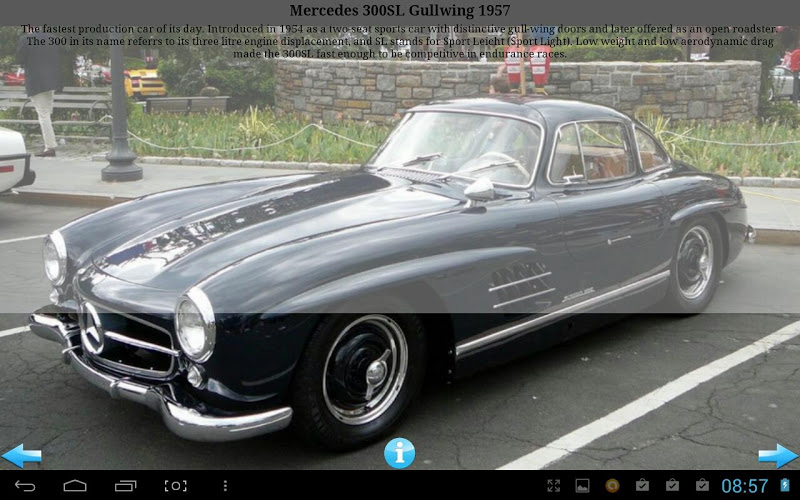Tap the Android home button
The width and height of the screenshot is (800, 500).
[75, 486]
